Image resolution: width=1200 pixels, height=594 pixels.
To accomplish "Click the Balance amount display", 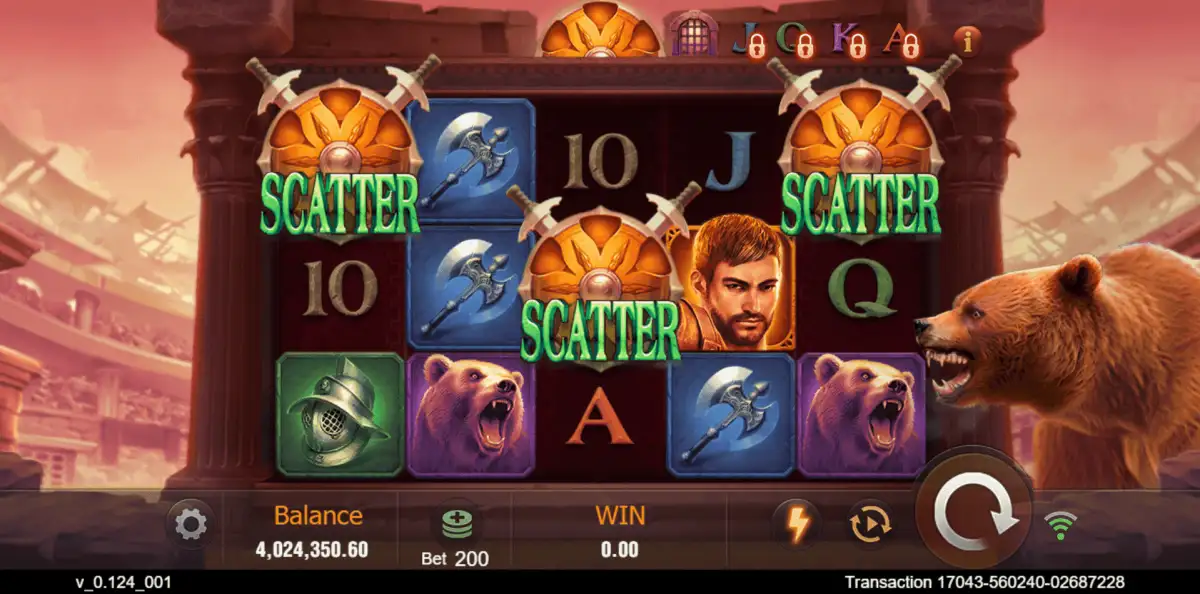I will [311, 549].
